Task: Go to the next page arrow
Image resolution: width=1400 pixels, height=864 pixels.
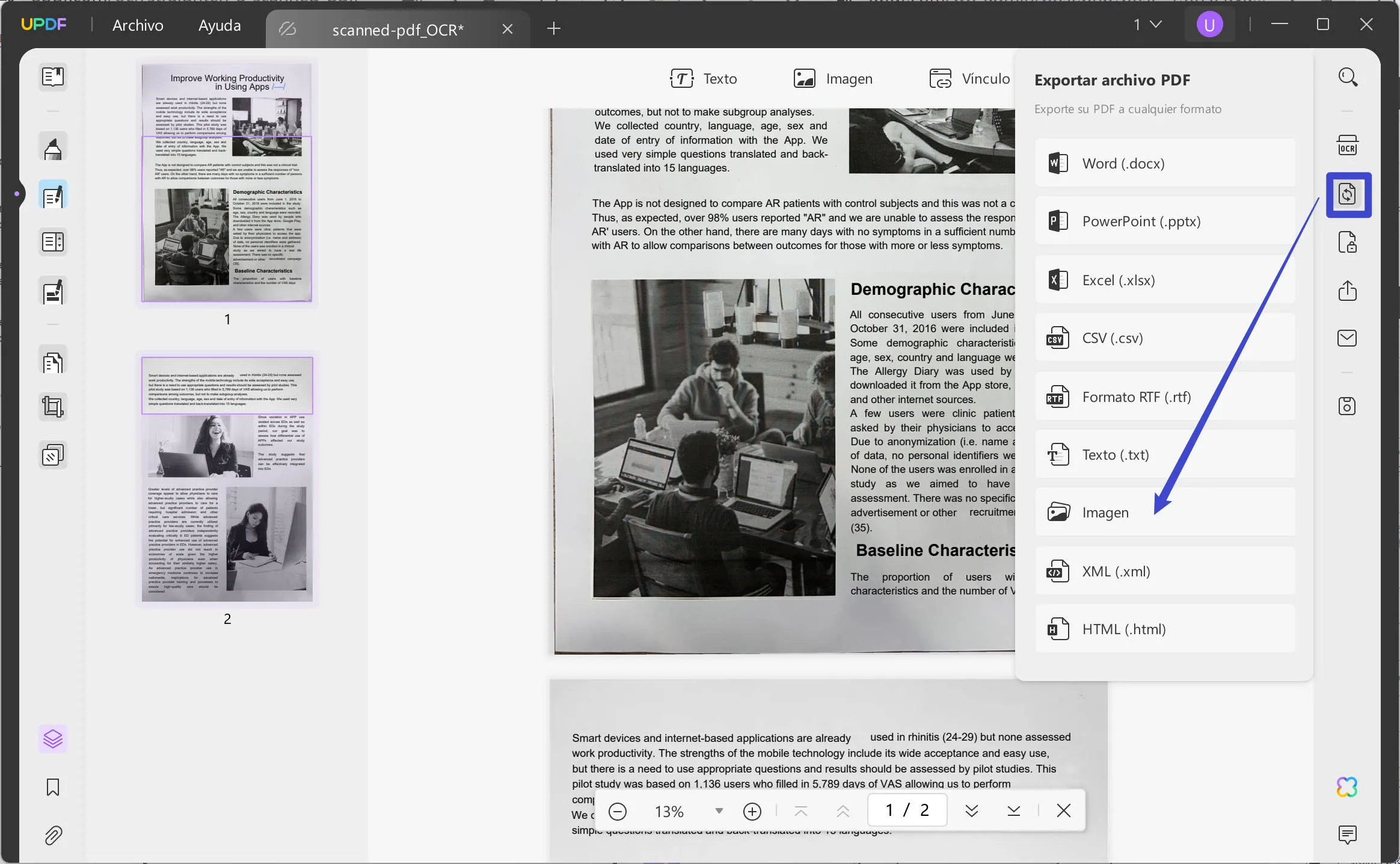Action: [x=972, y=811]
